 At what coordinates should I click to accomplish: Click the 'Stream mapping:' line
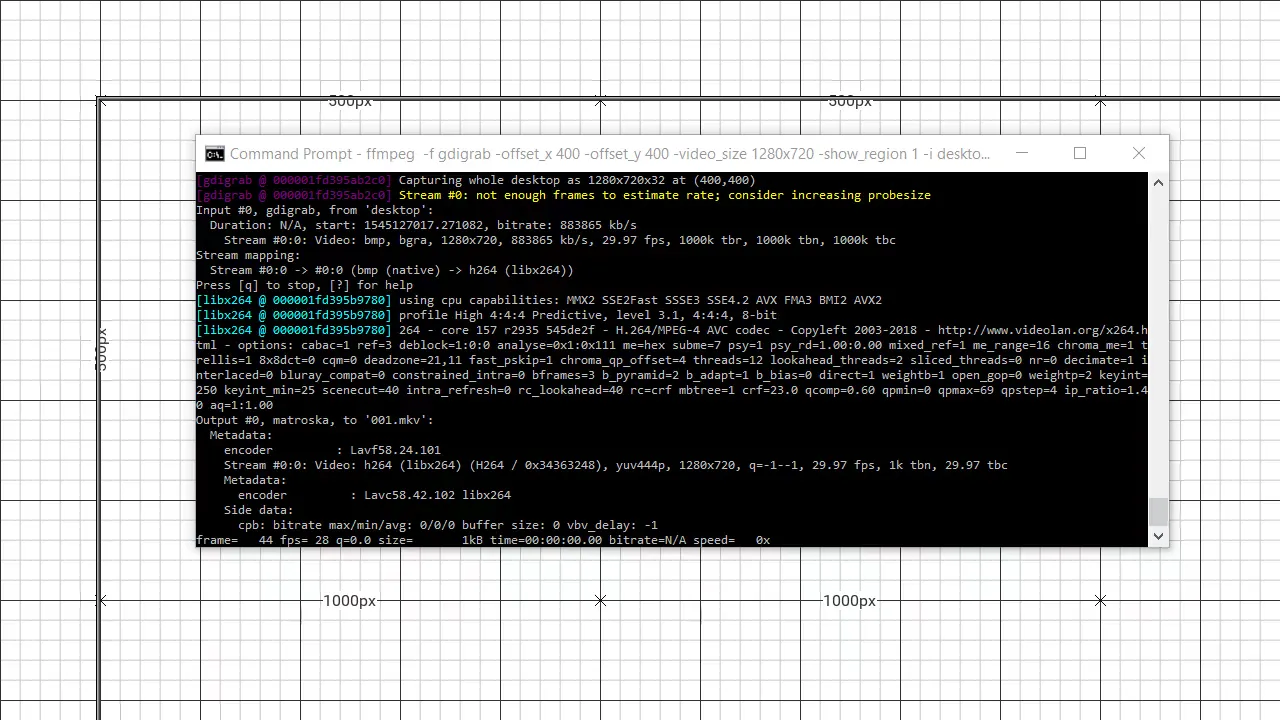pyautogui.click(x=248, y=255)
